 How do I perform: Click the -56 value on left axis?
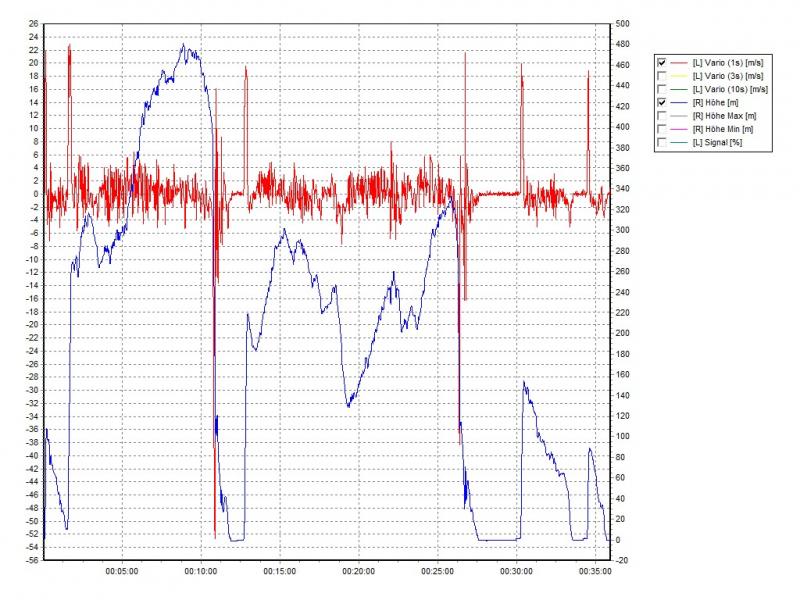(x=33, y=561)
